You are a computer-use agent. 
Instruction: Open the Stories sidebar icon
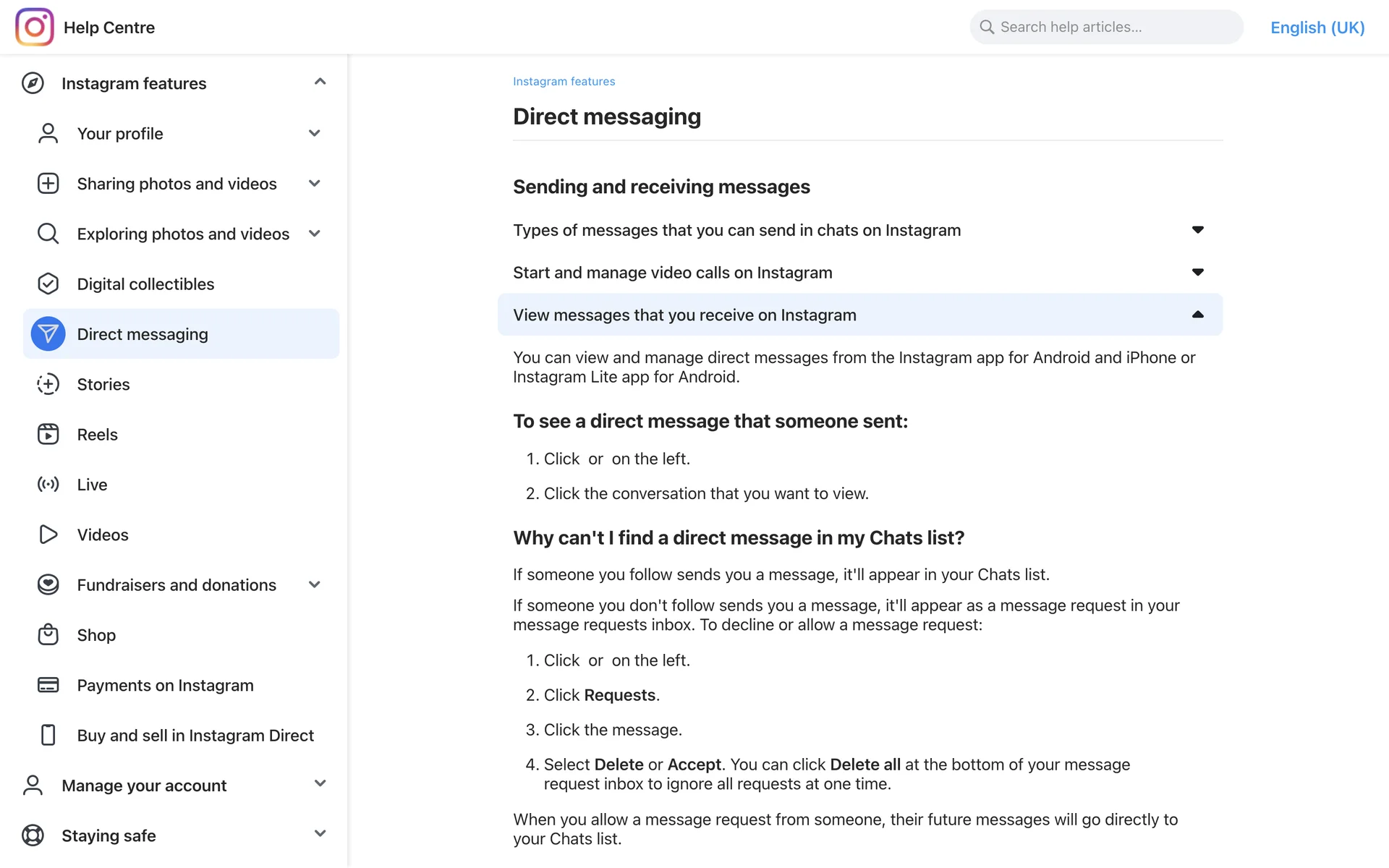(x=48, y=384)
